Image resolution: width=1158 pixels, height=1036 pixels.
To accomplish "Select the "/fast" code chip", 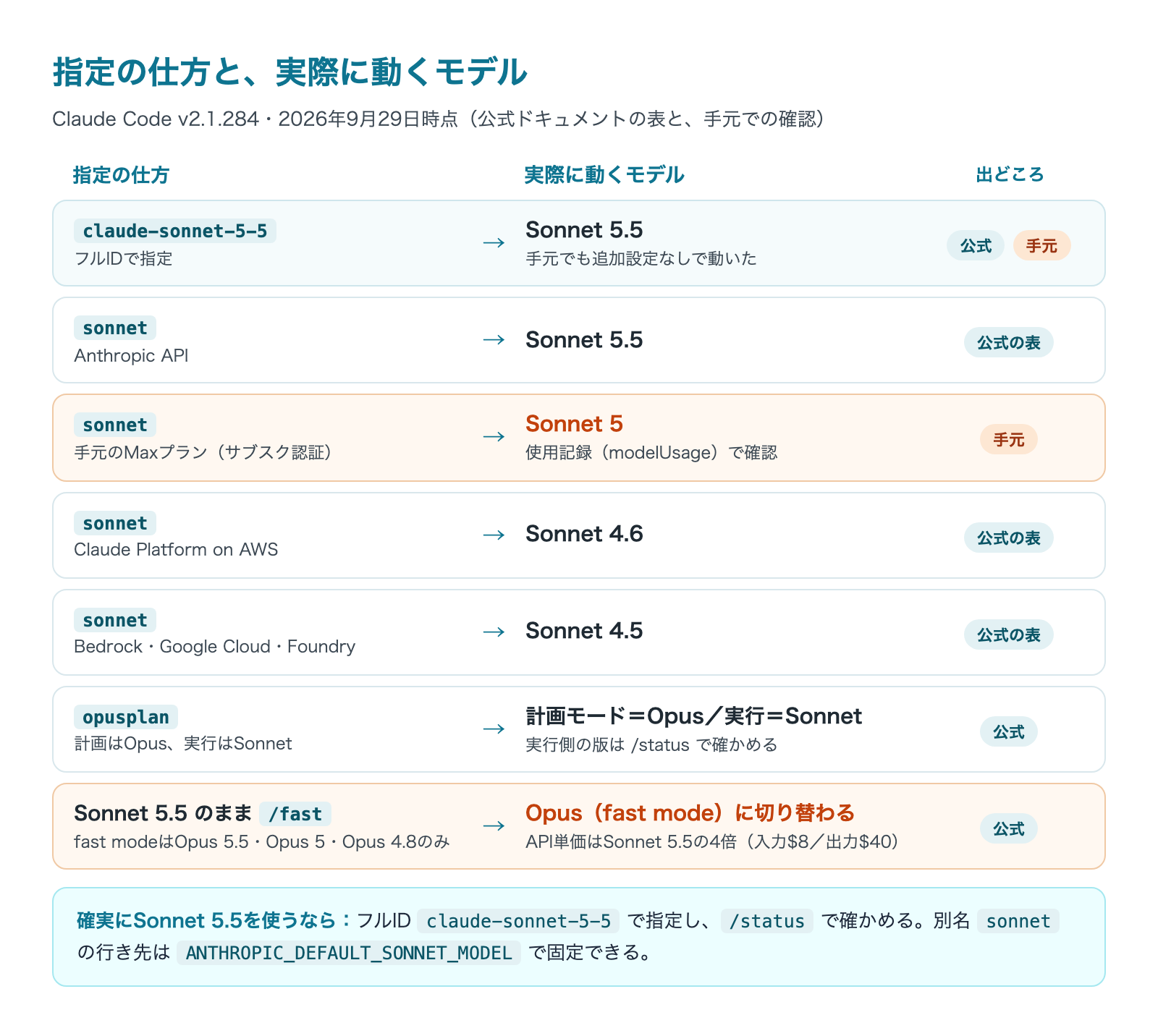I will 295,814.
